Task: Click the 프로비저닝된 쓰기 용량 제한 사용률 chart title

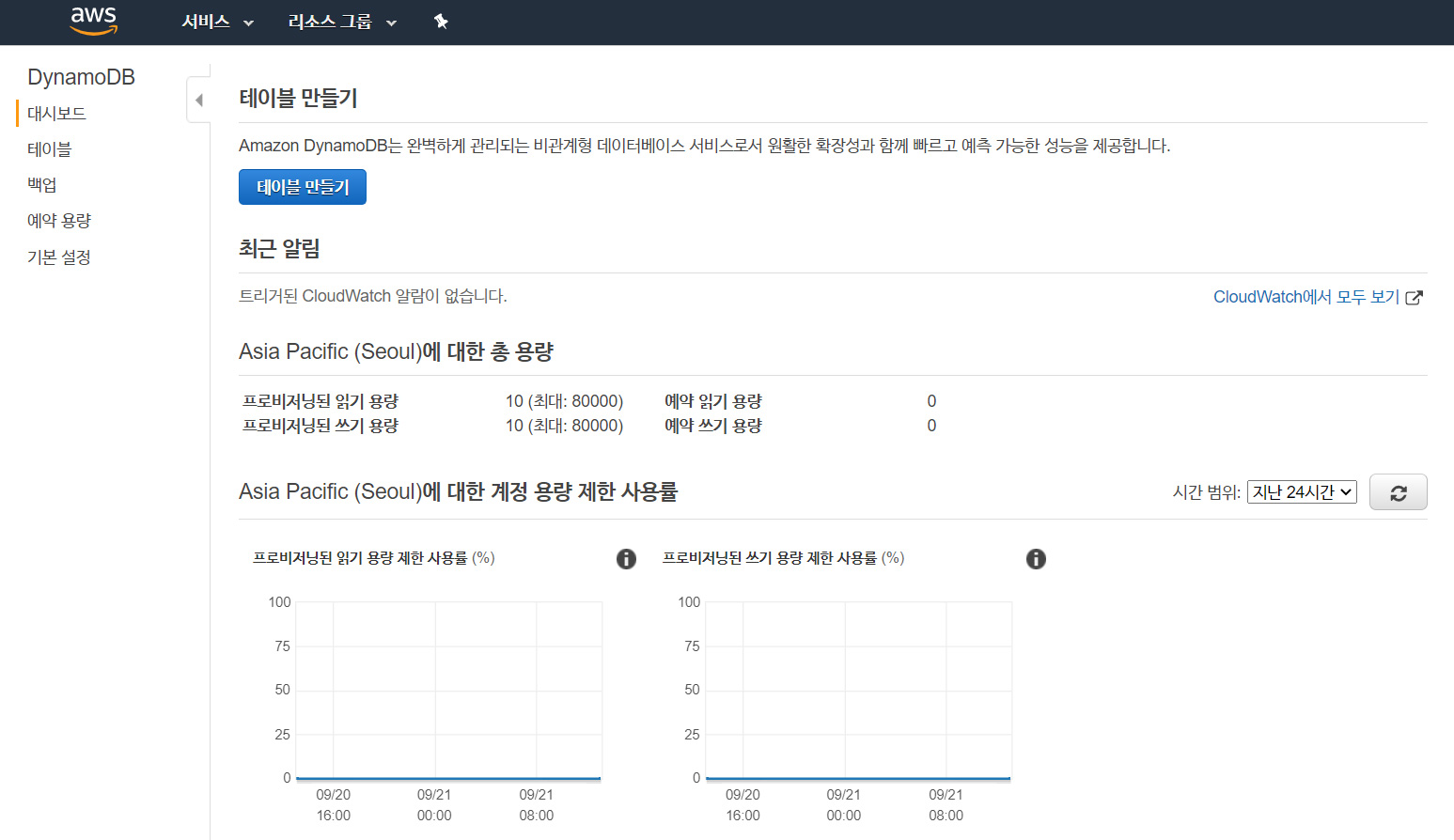Action: click(x=783, y=558)
